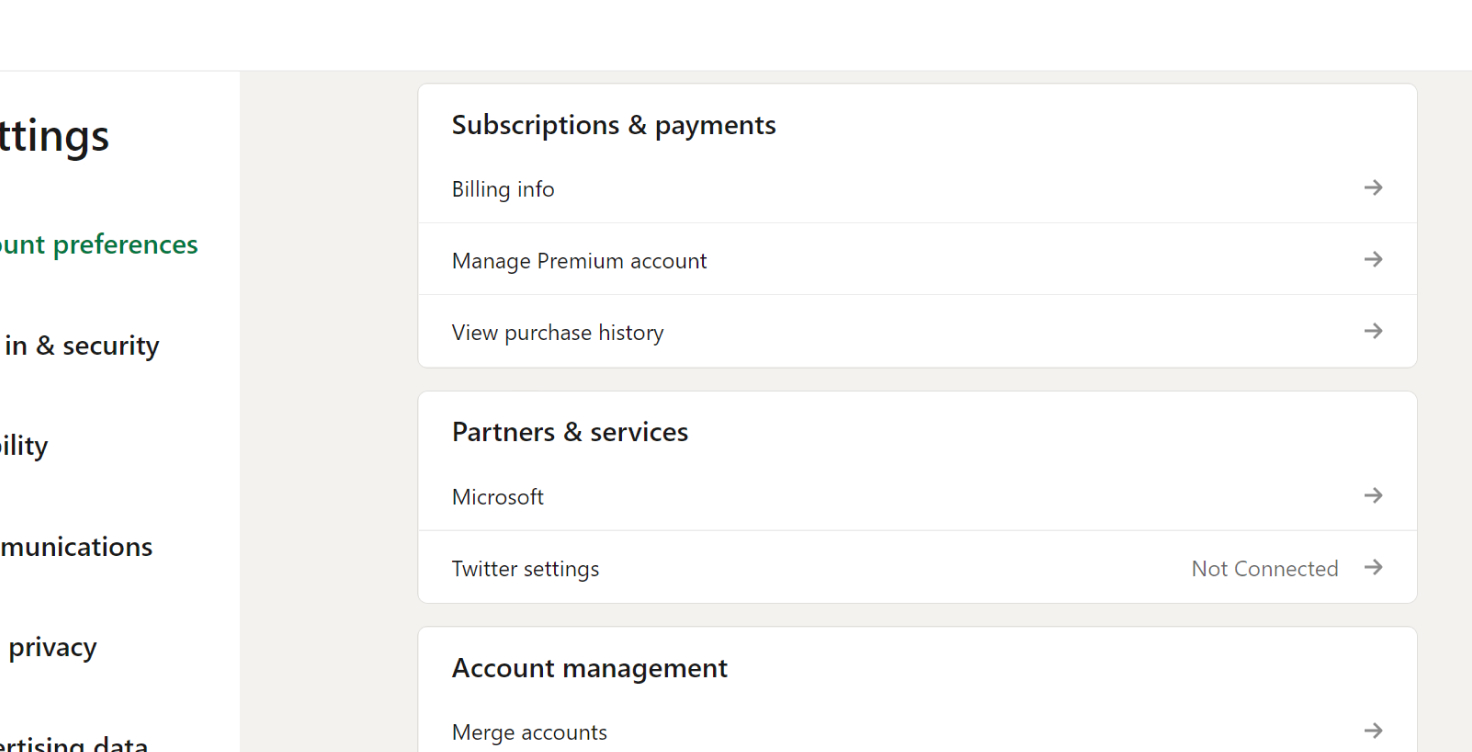This screenshot has width=1472, height=752.
Task: Open Manage Premium account
Action: [x=579, y=261]
